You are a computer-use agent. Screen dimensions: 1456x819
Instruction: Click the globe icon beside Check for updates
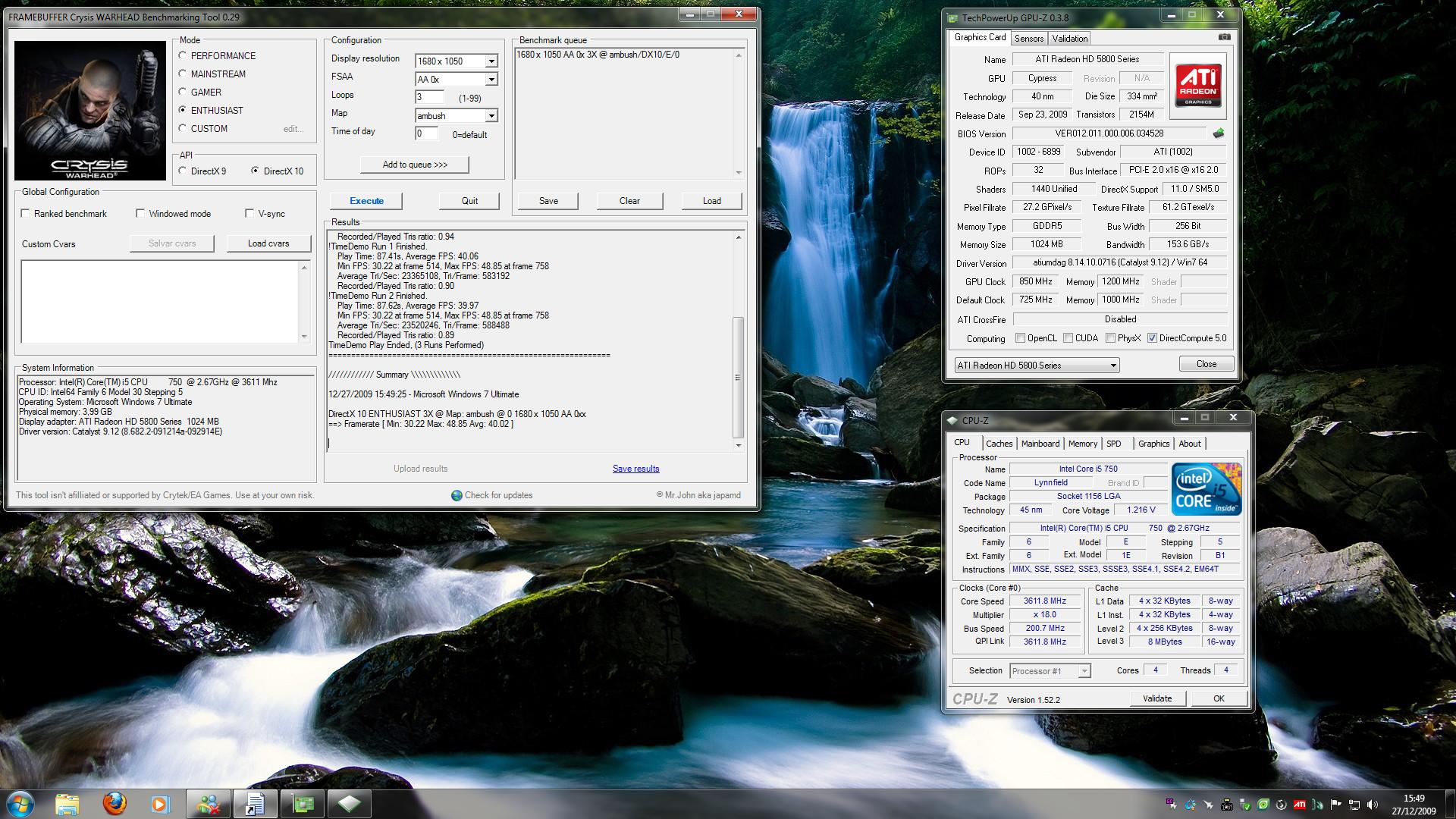tap(457, 495)
